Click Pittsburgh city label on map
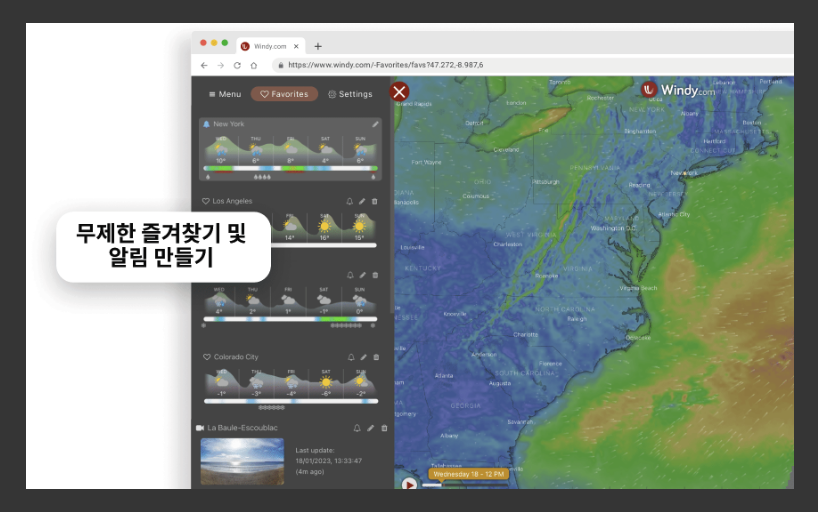Screen dimensions: 818x512 (545, 182)
